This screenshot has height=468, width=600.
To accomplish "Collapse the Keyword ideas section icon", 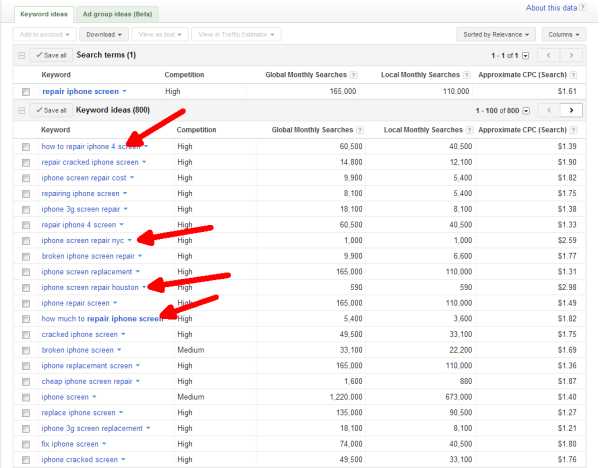I will pos(21,111).
